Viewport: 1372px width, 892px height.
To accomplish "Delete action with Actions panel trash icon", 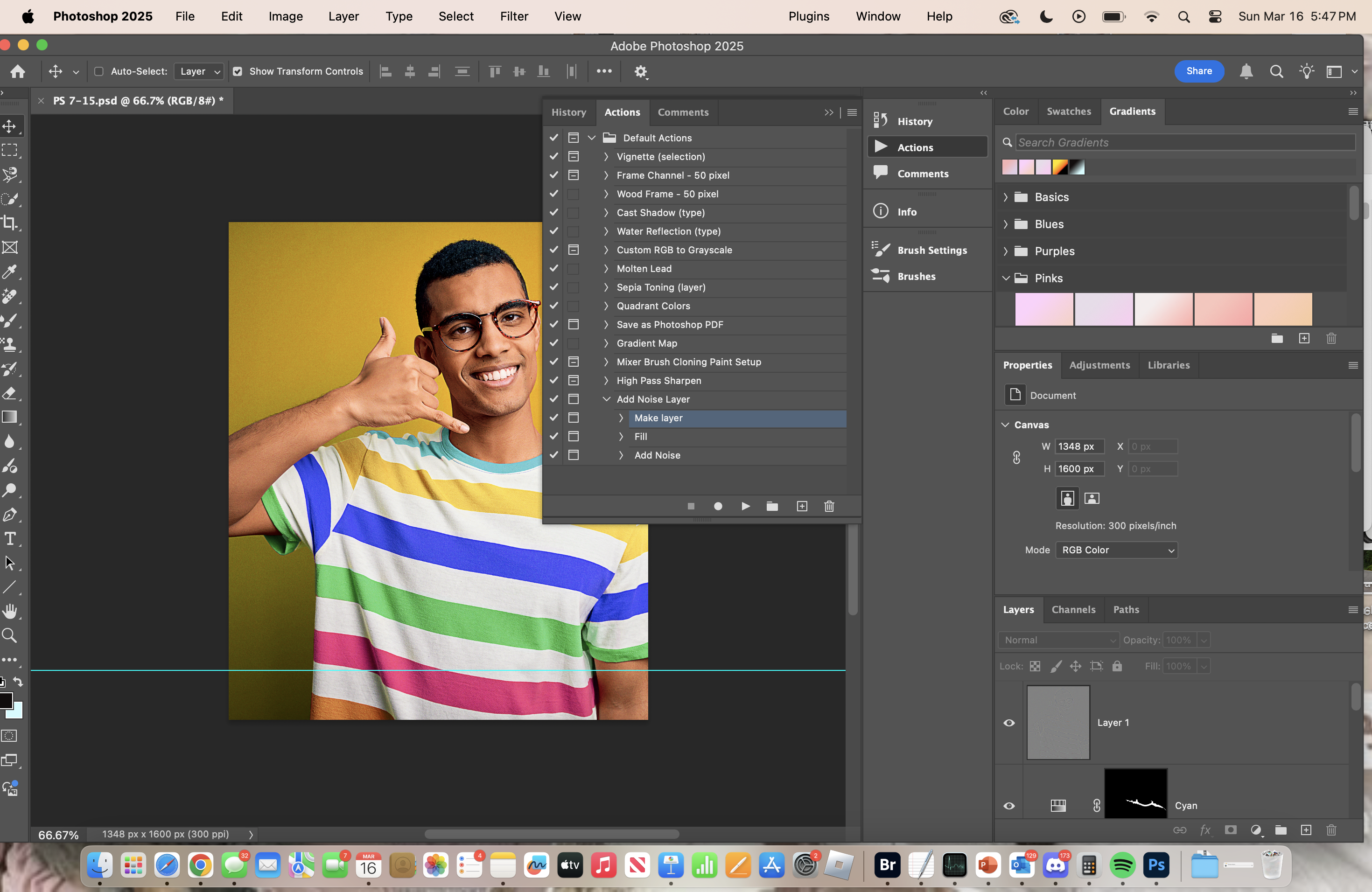I will point(829,506).
